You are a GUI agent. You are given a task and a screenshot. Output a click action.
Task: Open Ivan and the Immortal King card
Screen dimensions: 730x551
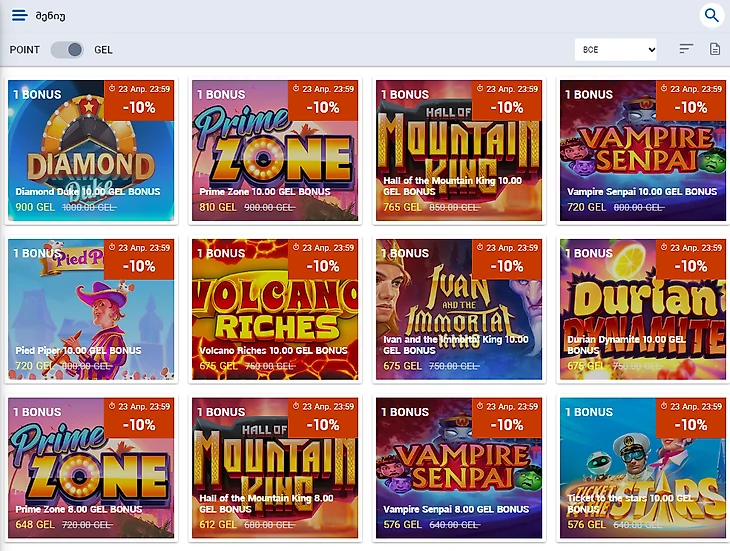[x=459, y=309]
